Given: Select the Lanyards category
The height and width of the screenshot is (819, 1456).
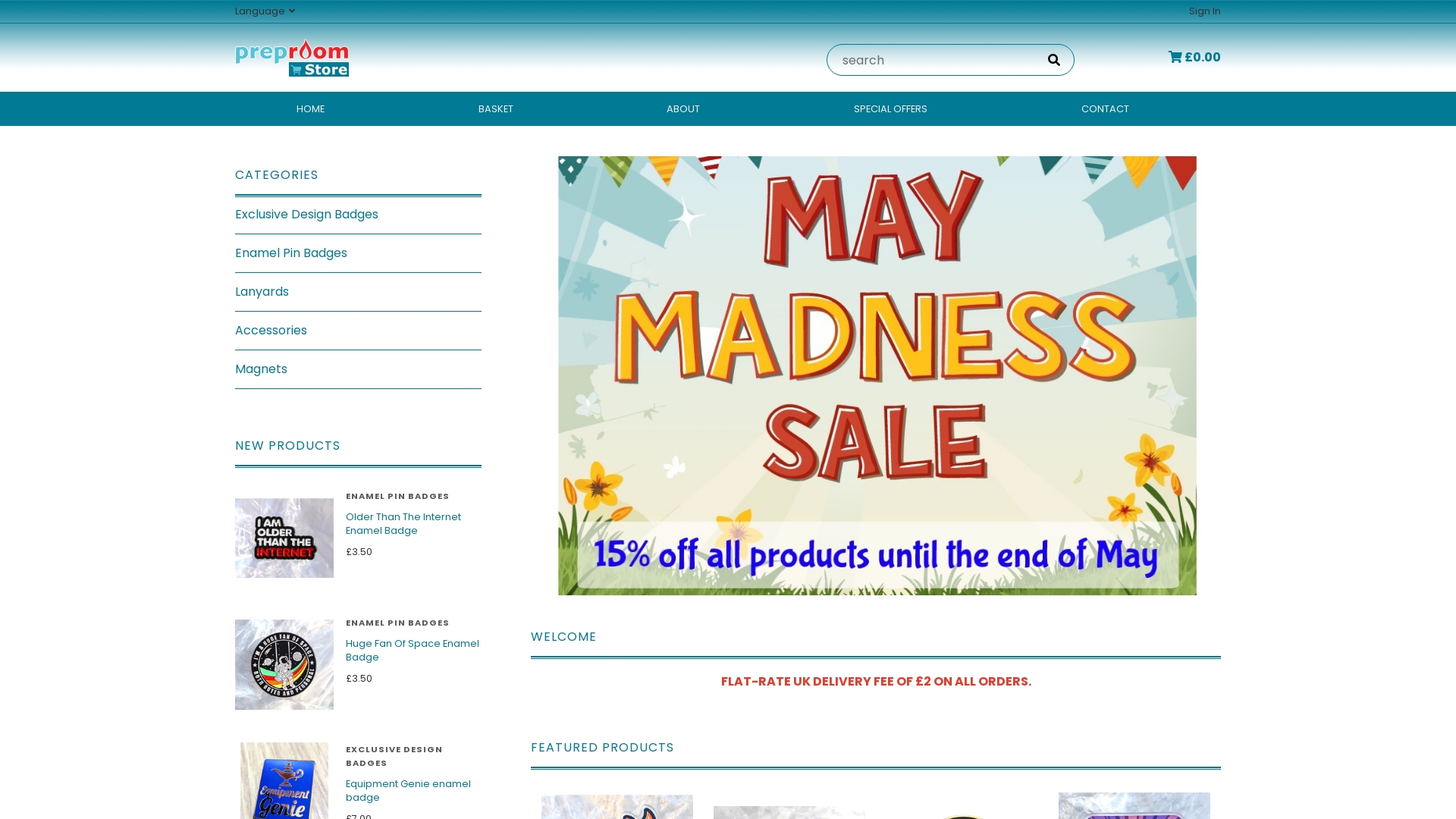Looking at the screenshot, I should tap(262, 291).
